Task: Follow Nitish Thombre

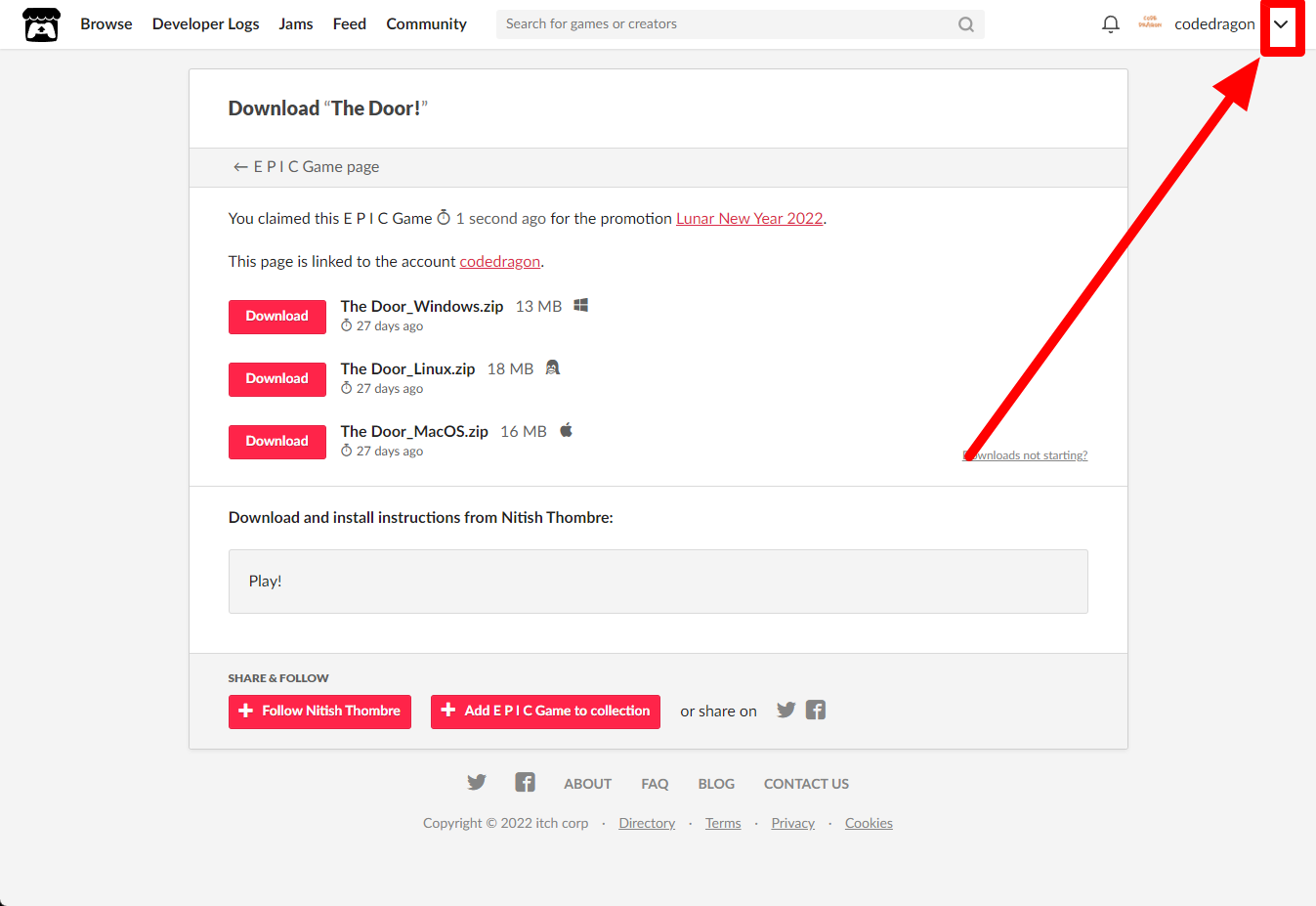Action: (319, 712)
